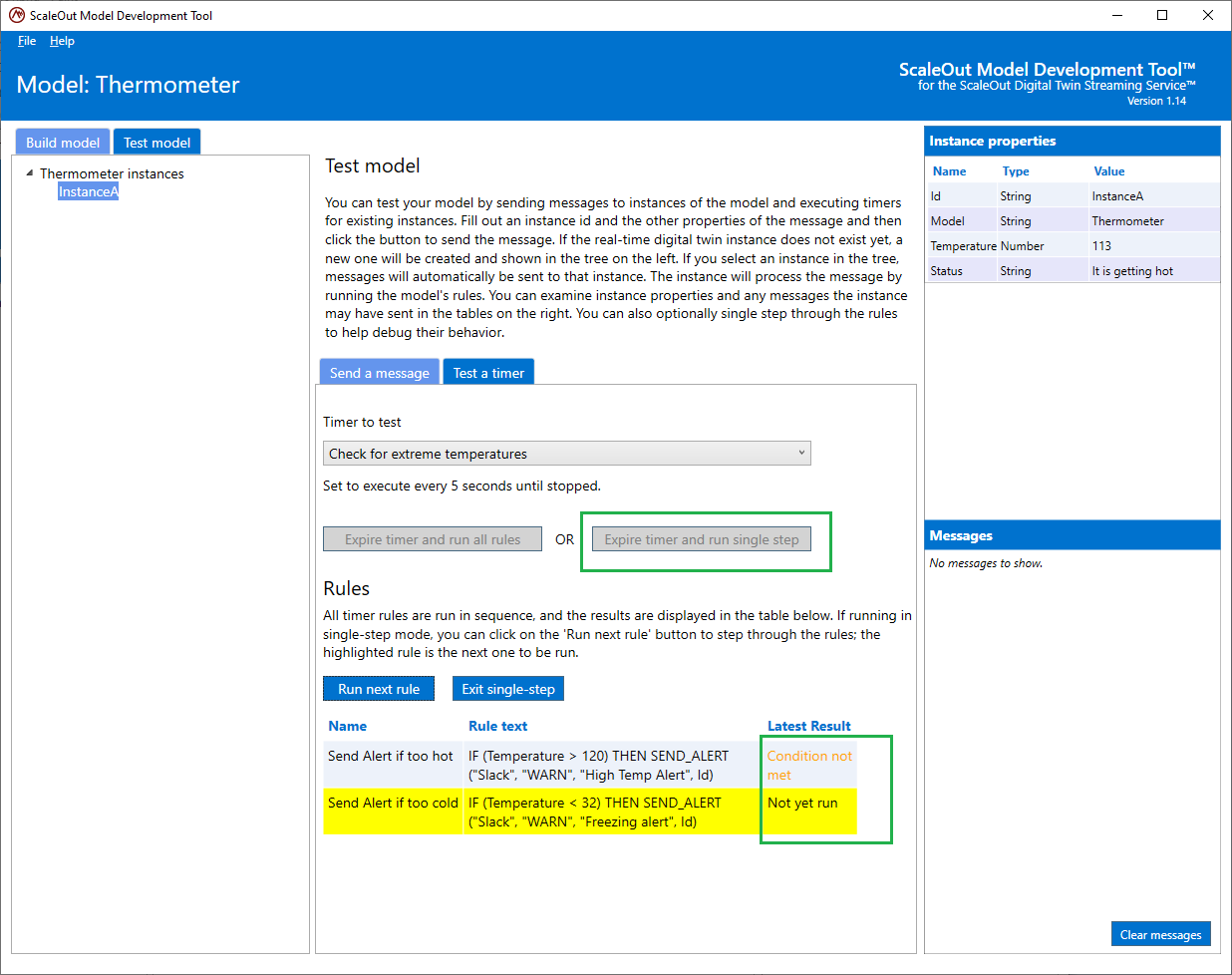The height and width of the screenshot is (975, 1232).
Task: Select the 'Send Alert if too cold' rule name
Action: pyautogui.click(x=393, y=803)
